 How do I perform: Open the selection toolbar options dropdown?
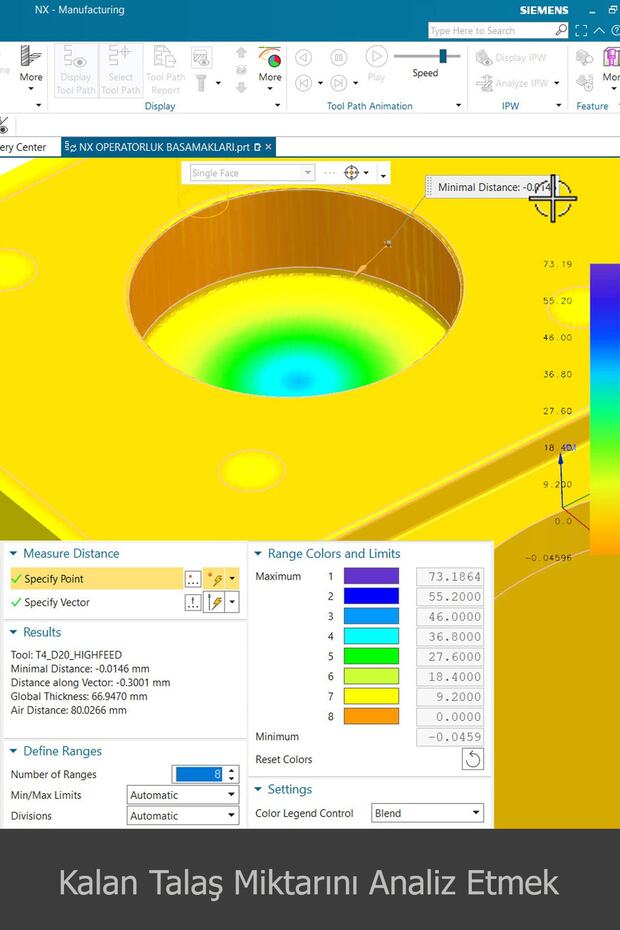383,175
